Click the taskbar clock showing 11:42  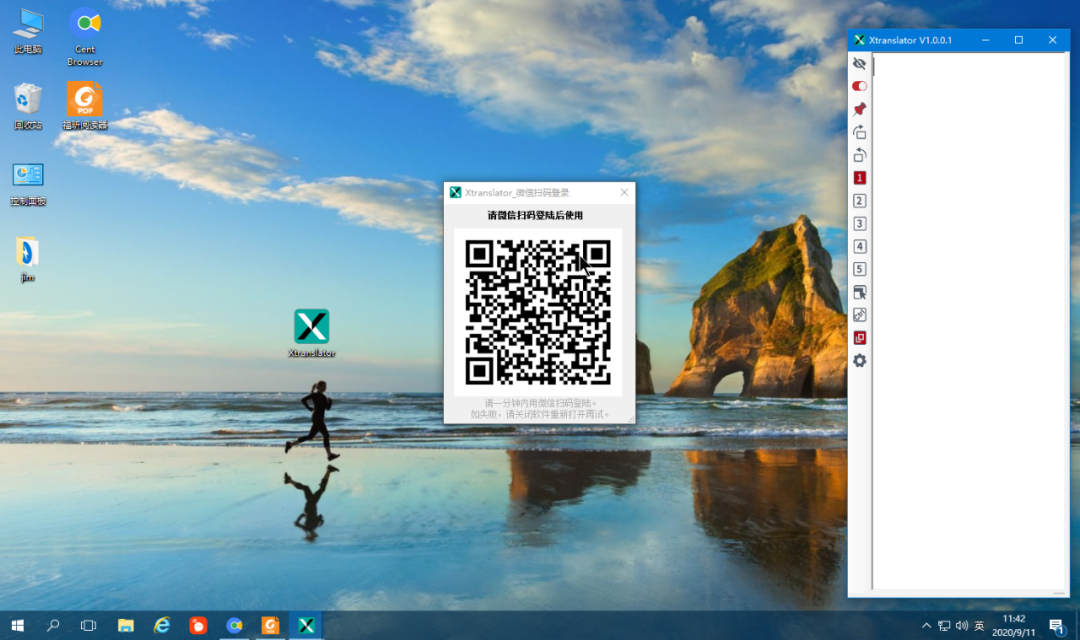click(x=1013, y=626)
